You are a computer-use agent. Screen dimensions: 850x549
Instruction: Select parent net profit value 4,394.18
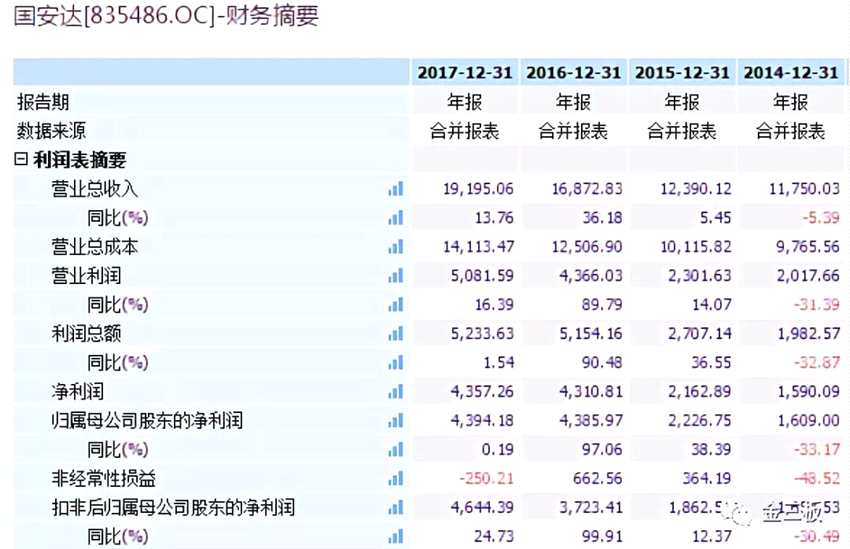[482, 420]
